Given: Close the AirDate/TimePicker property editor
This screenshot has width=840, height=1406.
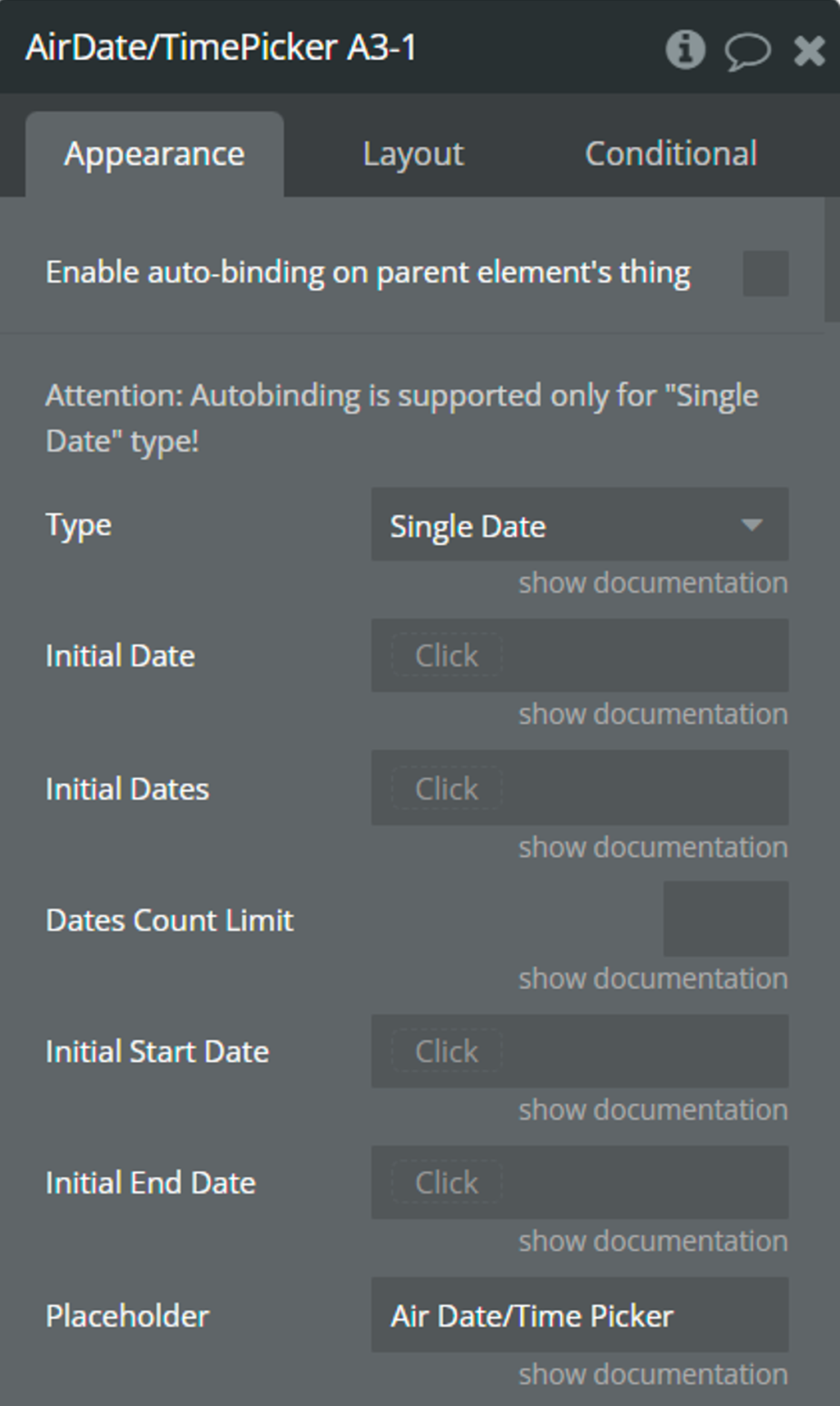Looking at the screenshot, I should (x=809, y=51).
